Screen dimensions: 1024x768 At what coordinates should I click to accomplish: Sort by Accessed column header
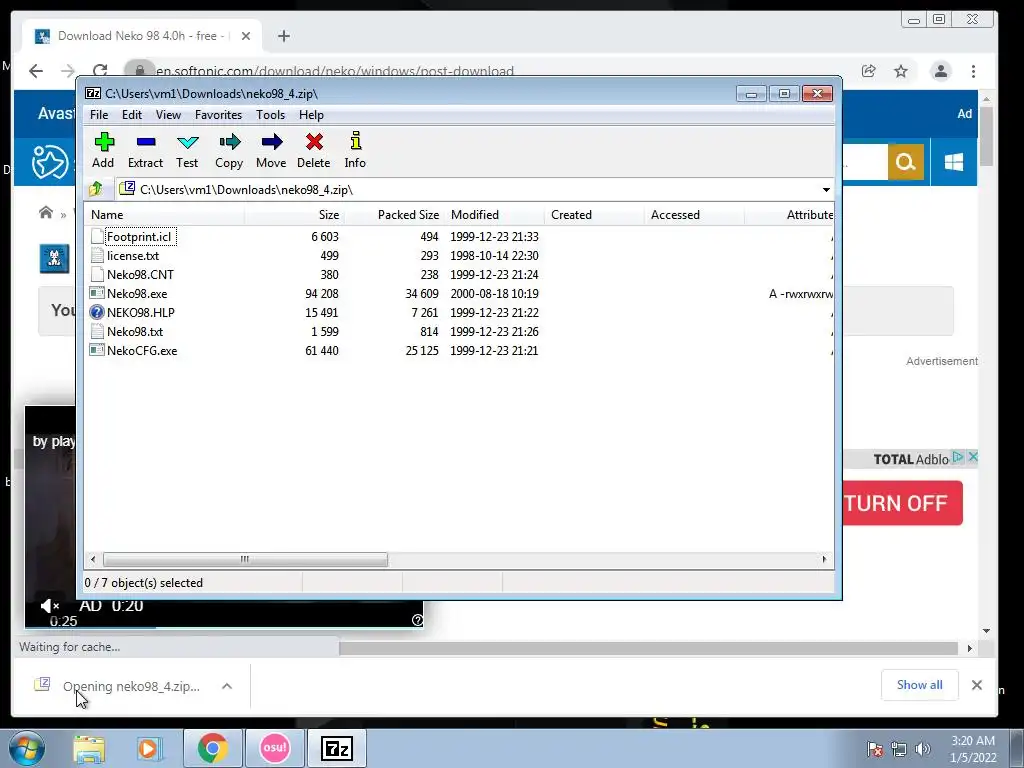pos(694,215)
